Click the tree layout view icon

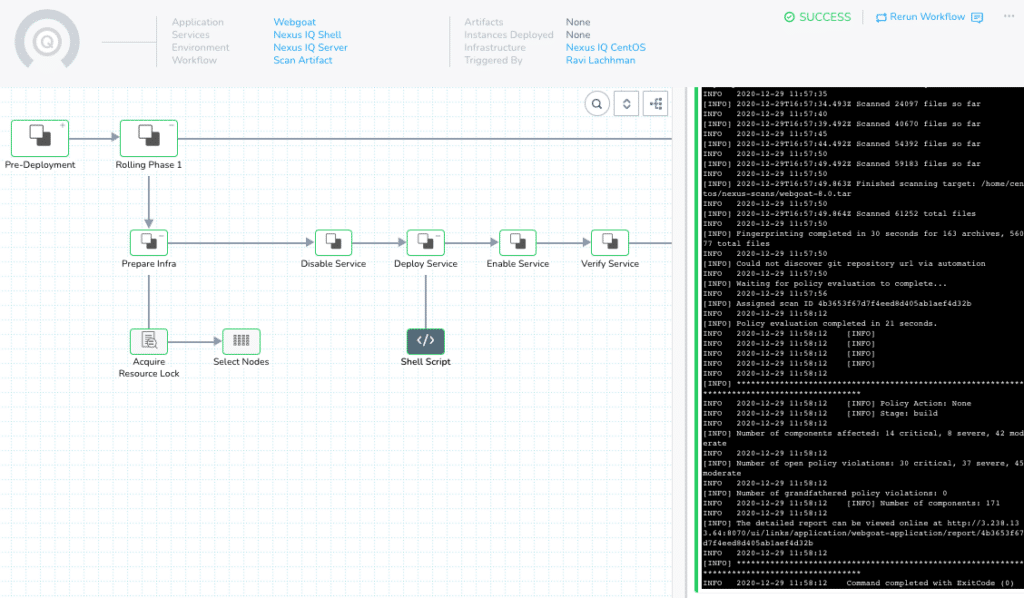click(656, 104)
